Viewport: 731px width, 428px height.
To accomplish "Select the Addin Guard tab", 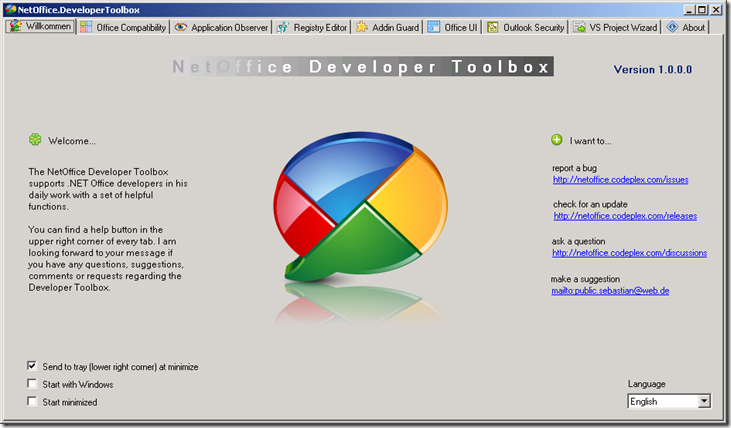I will coord(388,28).
